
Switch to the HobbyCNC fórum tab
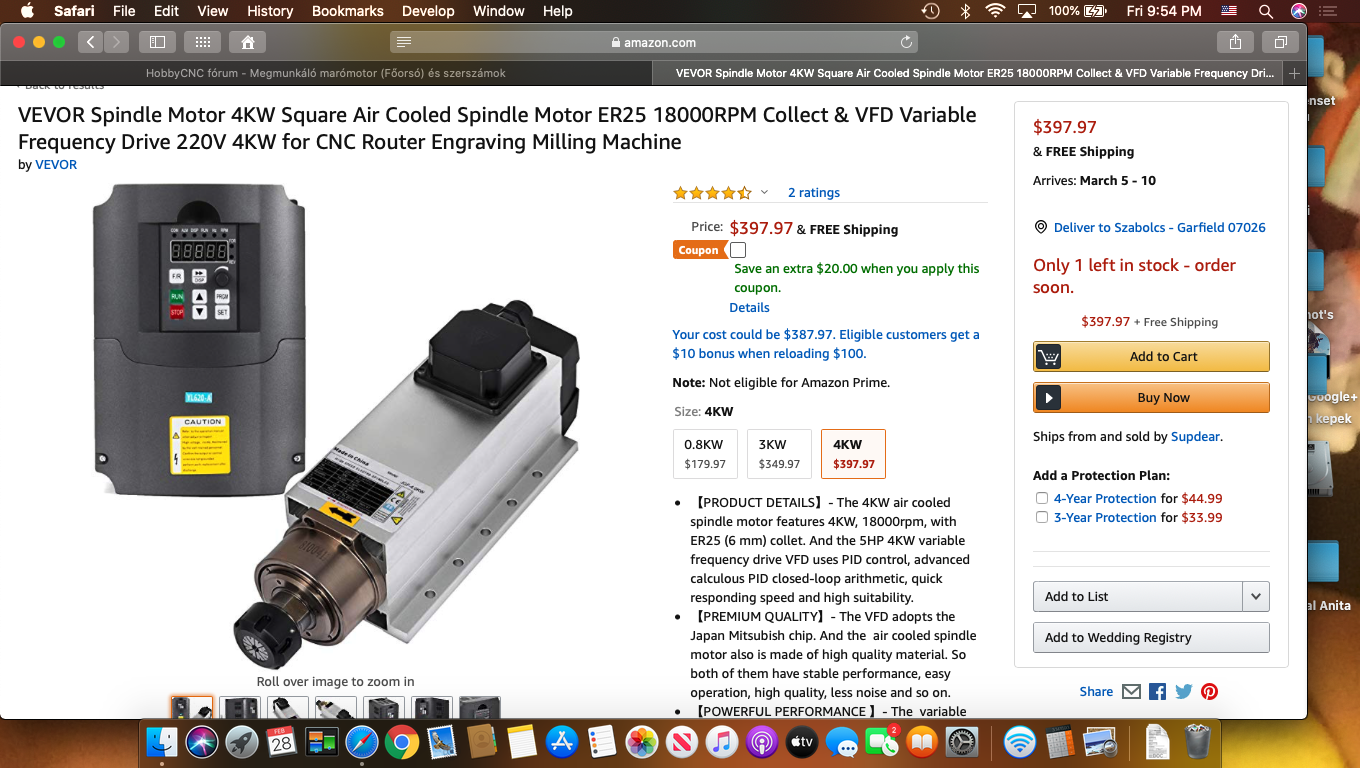point(326,73)
